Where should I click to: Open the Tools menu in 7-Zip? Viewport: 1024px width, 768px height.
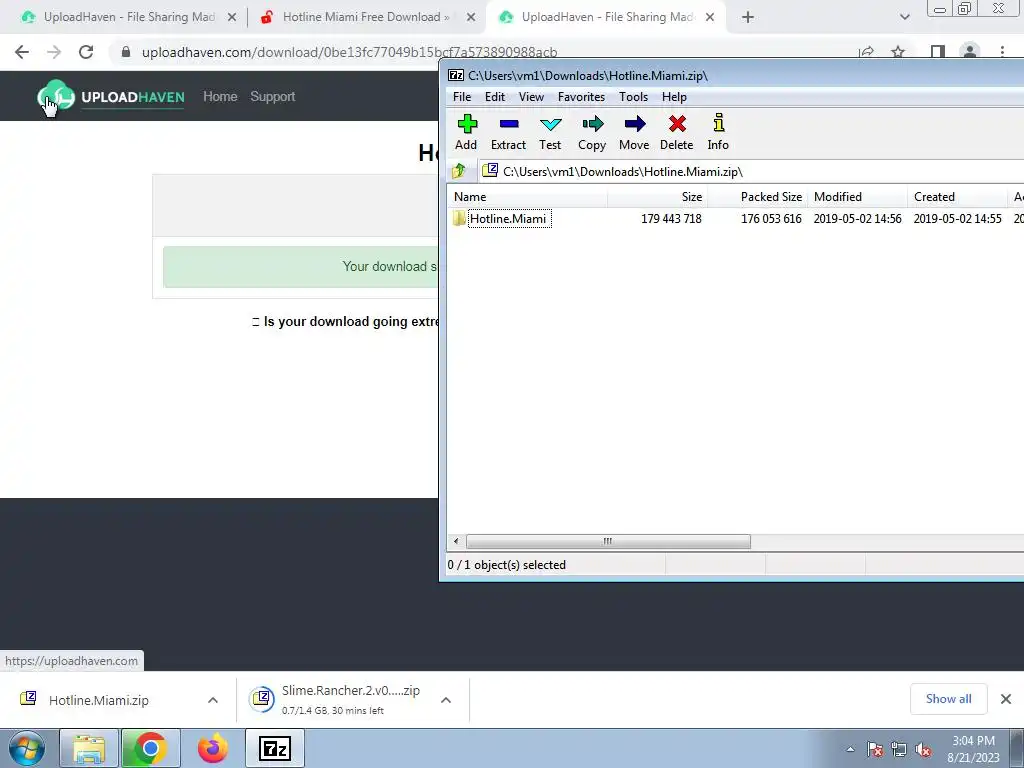(x=633, y=97)
